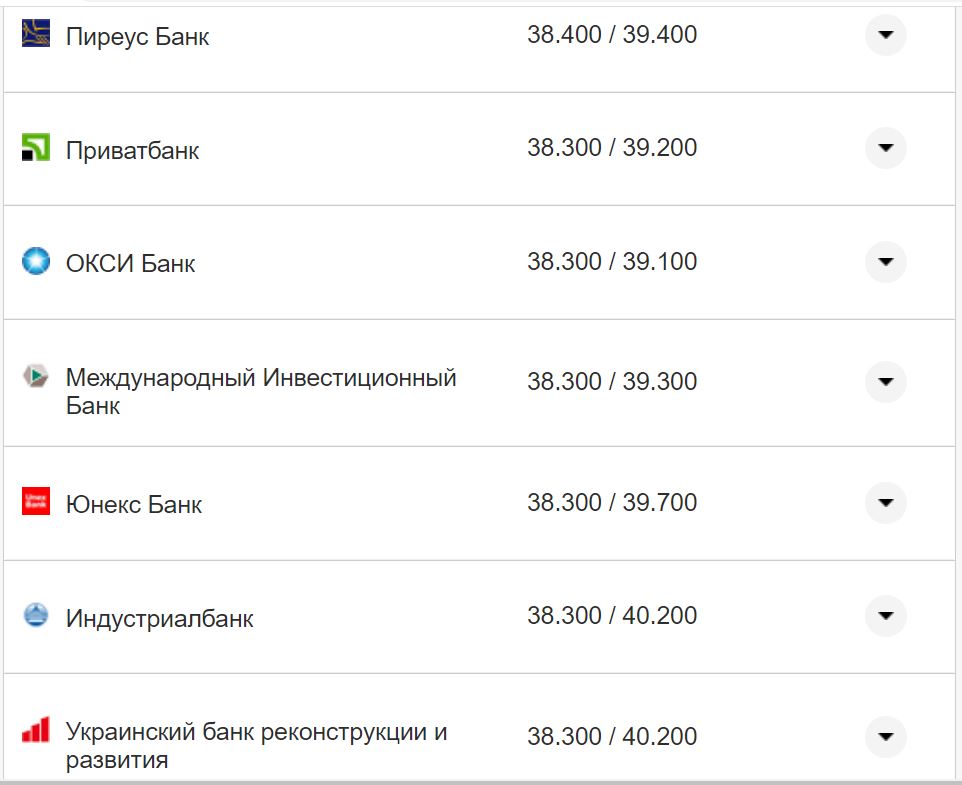962x785 pixels.
Task: Expand rate details for Приватбанк
Action: coord(885,147)
